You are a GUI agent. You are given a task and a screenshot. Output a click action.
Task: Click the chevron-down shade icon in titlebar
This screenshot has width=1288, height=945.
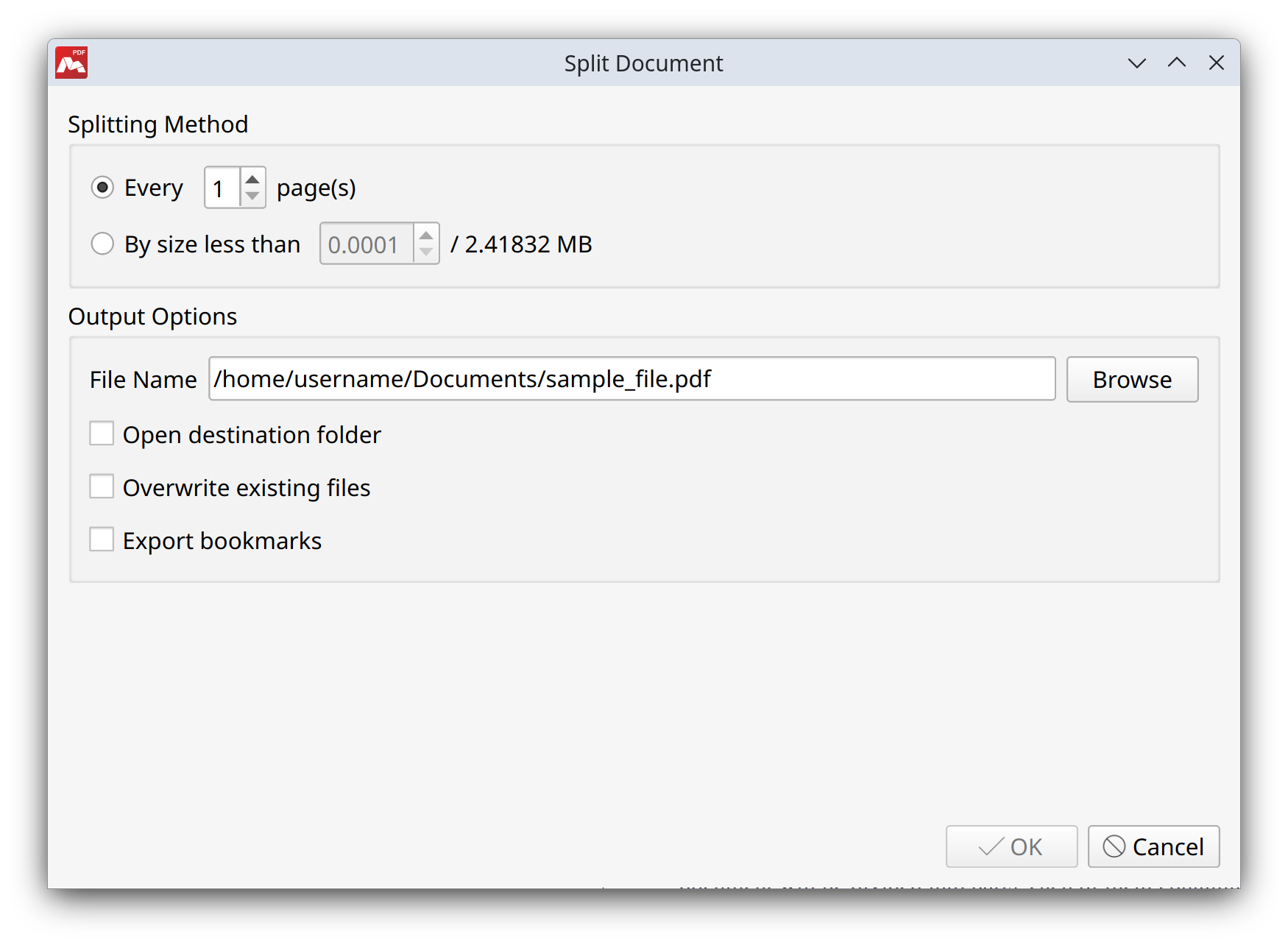1136,63
